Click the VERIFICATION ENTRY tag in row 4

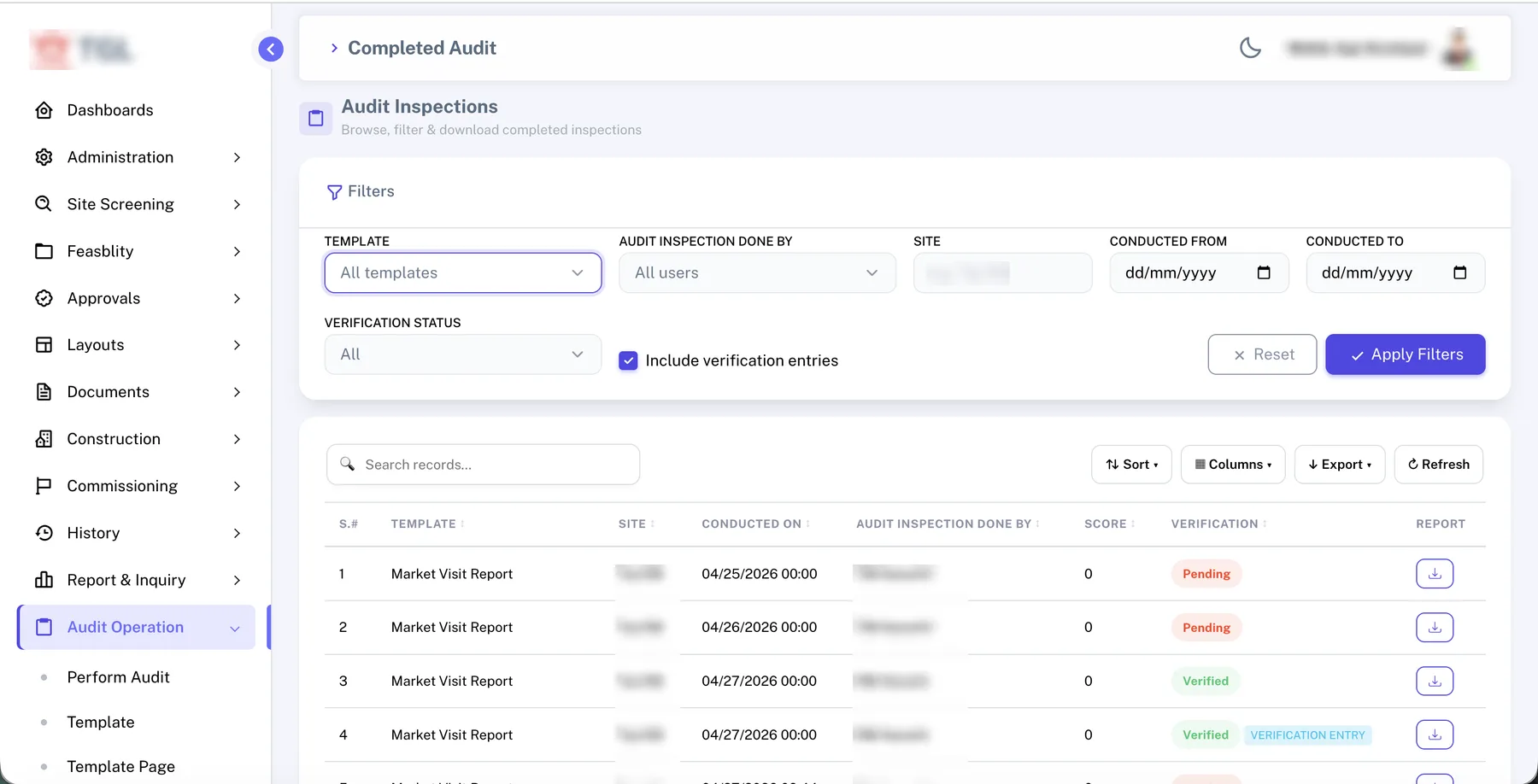coord(1307,735)
